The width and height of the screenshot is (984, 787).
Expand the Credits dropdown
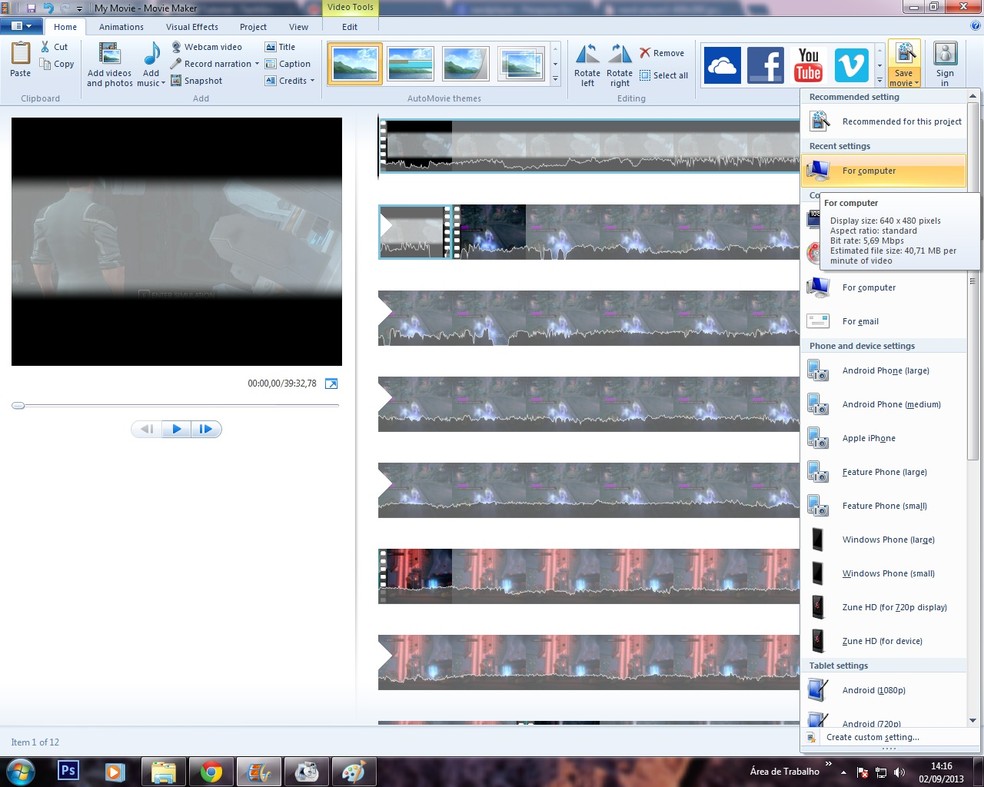coord(312,80)
